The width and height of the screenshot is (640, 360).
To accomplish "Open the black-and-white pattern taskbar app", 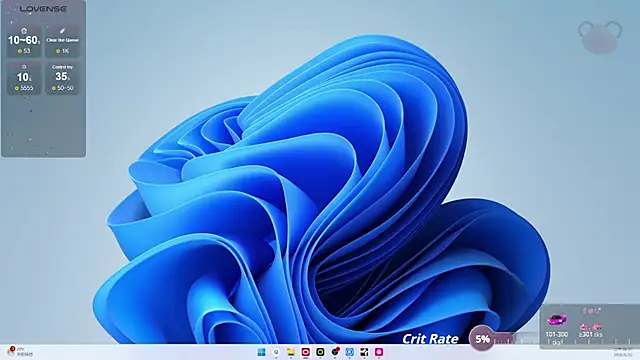I will coord(364,352).
